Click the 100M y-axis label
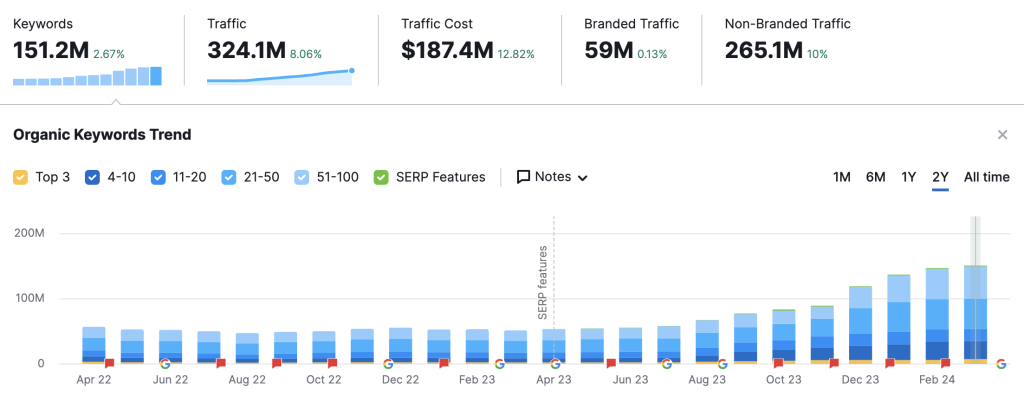This screenshot has width=1024, height=403. coord(29,298)
